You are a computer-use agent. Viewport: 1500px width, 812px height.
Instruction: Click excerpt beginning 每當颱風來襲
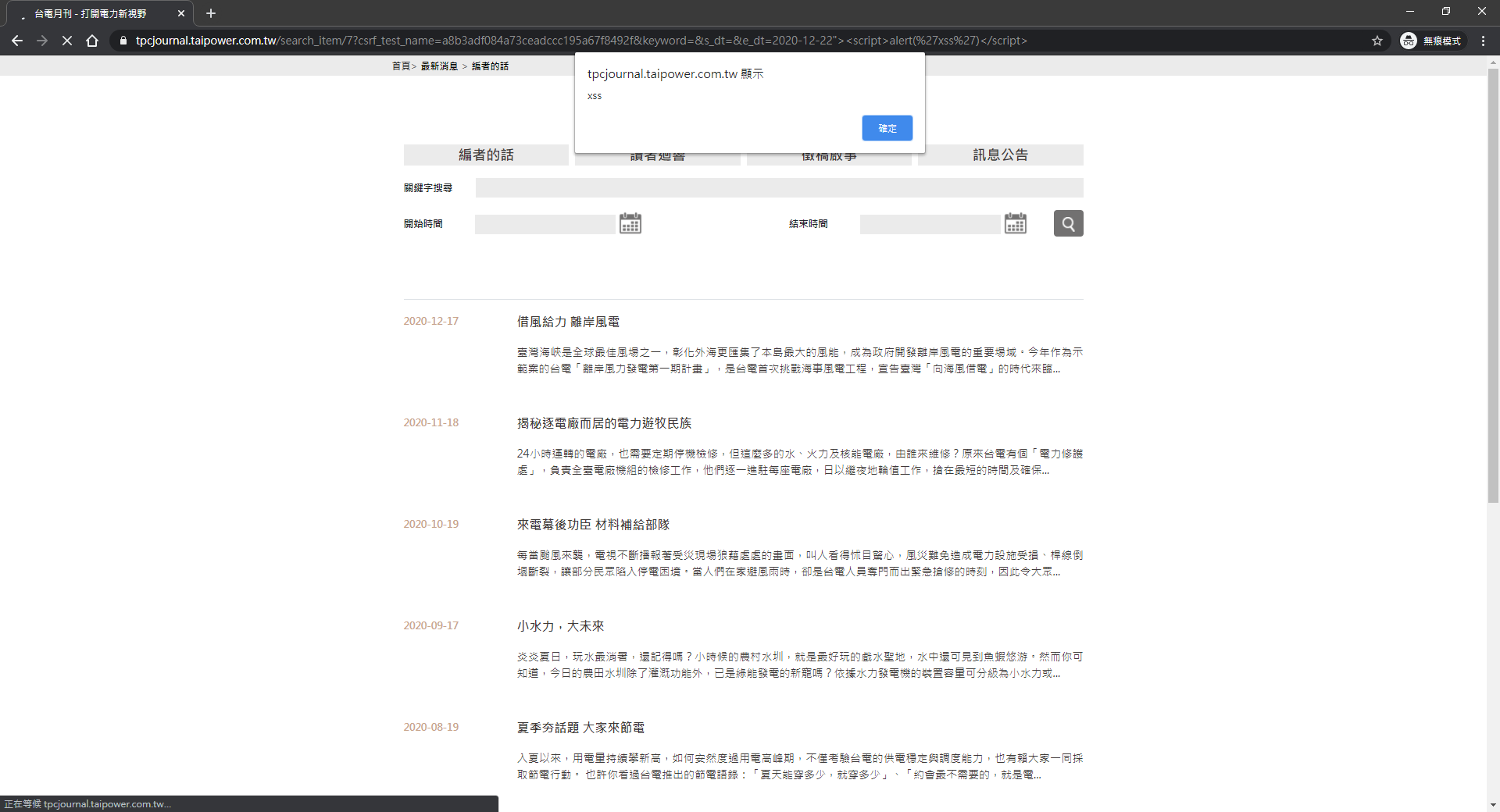tap(799, 564)
